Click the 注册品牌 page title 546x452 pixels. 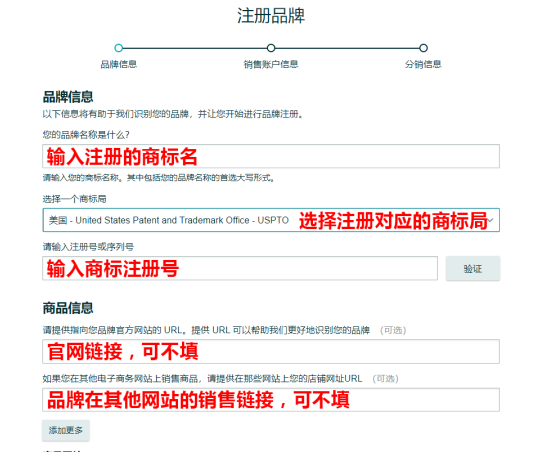pyautogui.click(x=271, y=16)
